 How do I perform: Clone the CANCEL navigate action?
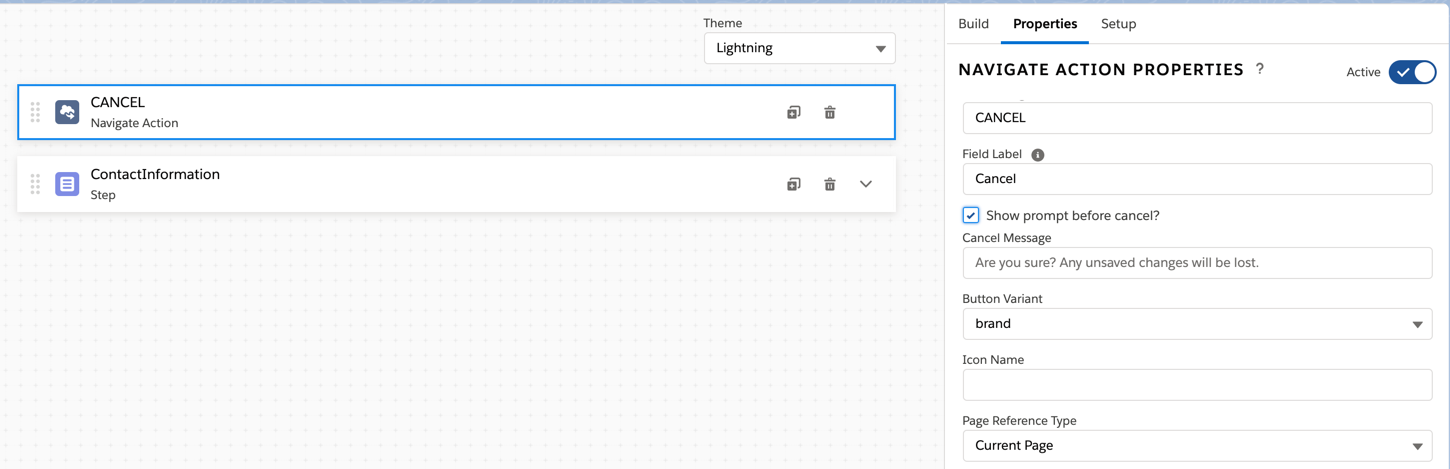pos(793,112)
